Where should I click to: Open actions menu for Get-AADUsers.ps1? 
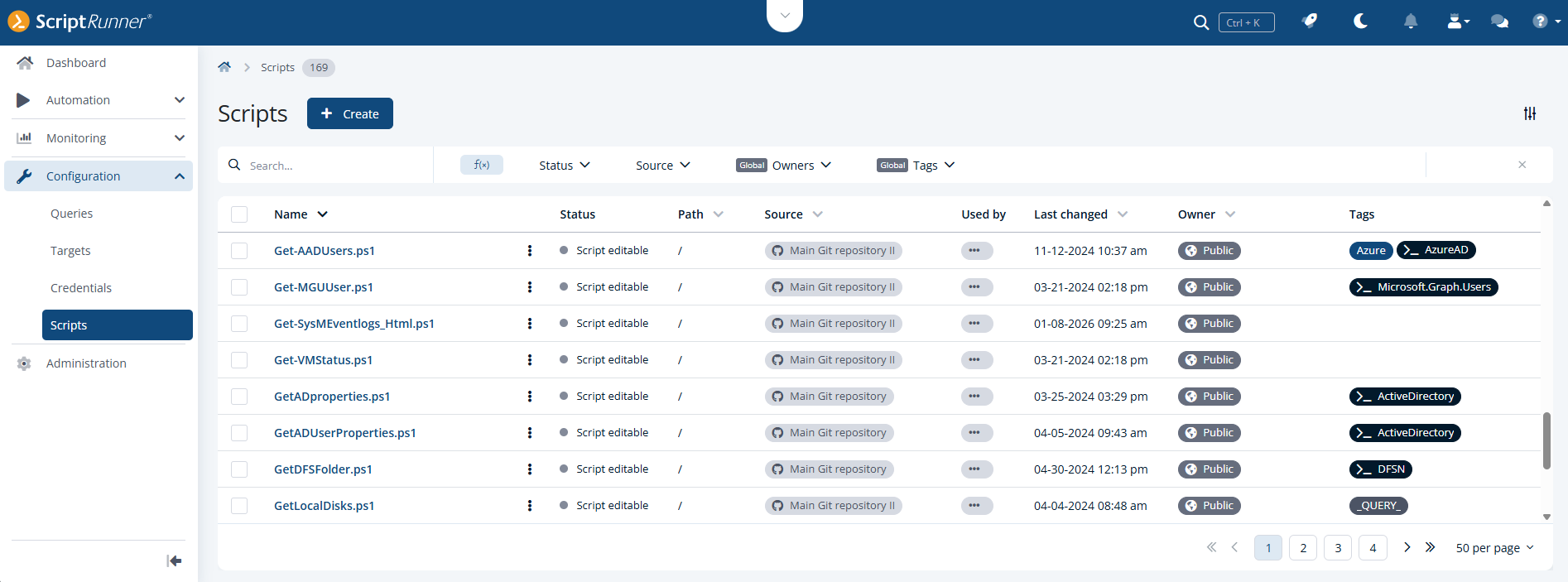(x=530, y=251)
